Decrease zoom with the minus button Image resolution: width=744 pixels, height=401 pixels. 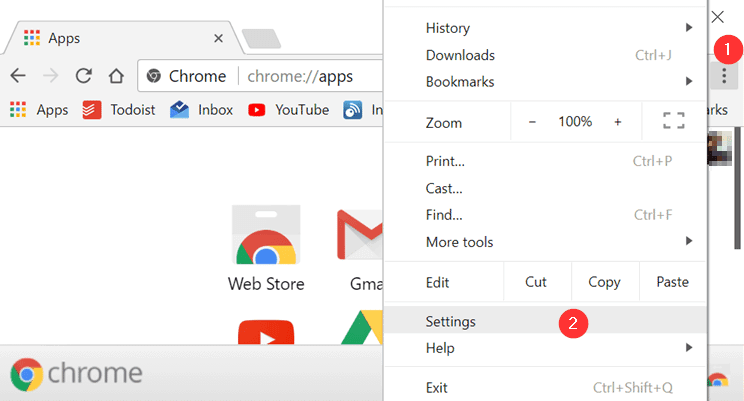click(x=532, y=122)
